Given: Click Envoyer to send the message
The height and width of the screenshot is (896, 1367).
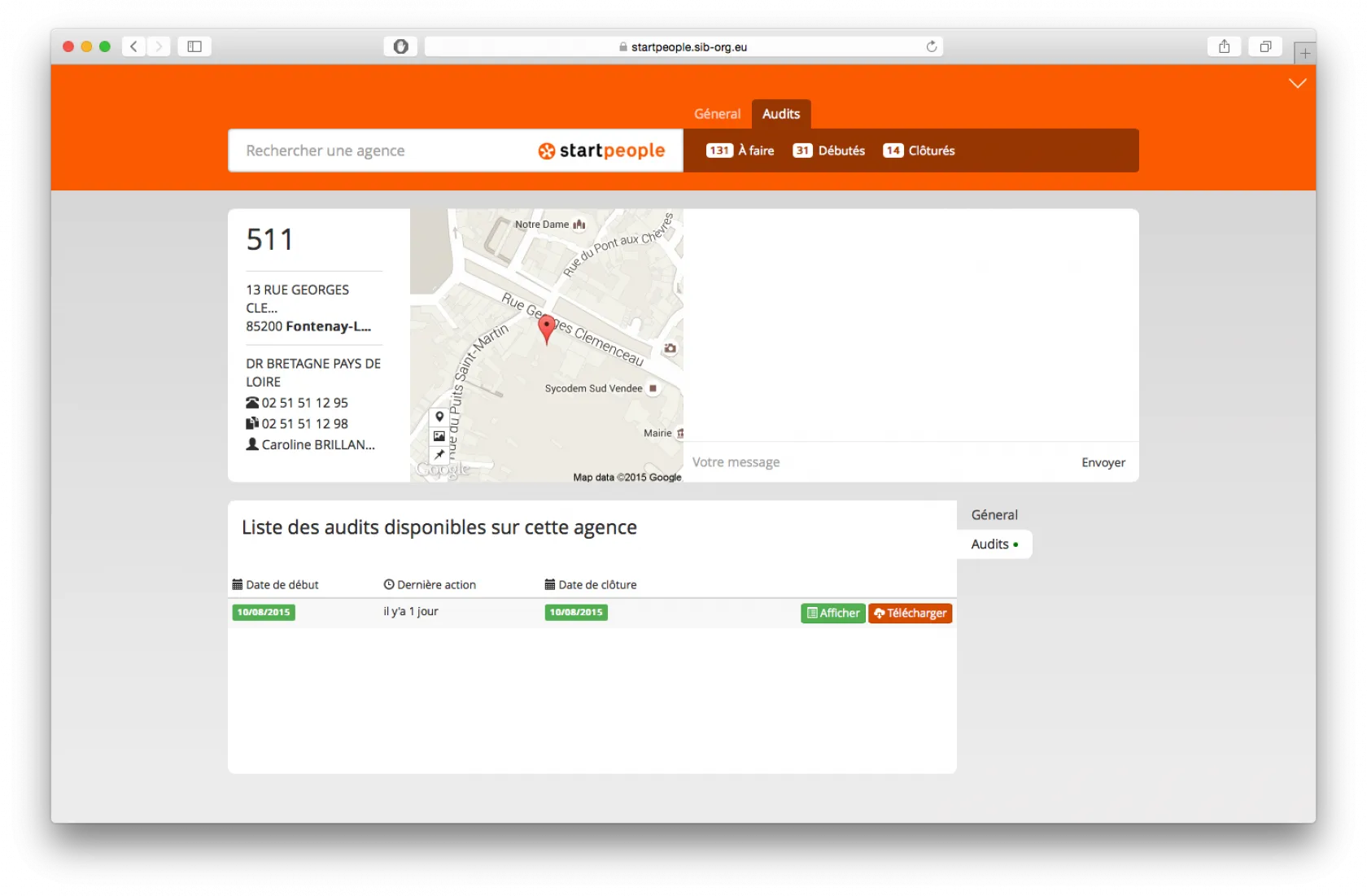Looking at the screenshot, I should pyautogui.click(x=1103, y=462).
